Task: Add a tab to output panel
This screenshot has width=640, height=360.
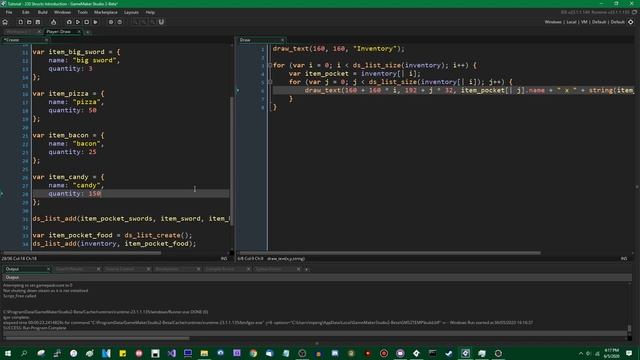Action: click(307, 269)
